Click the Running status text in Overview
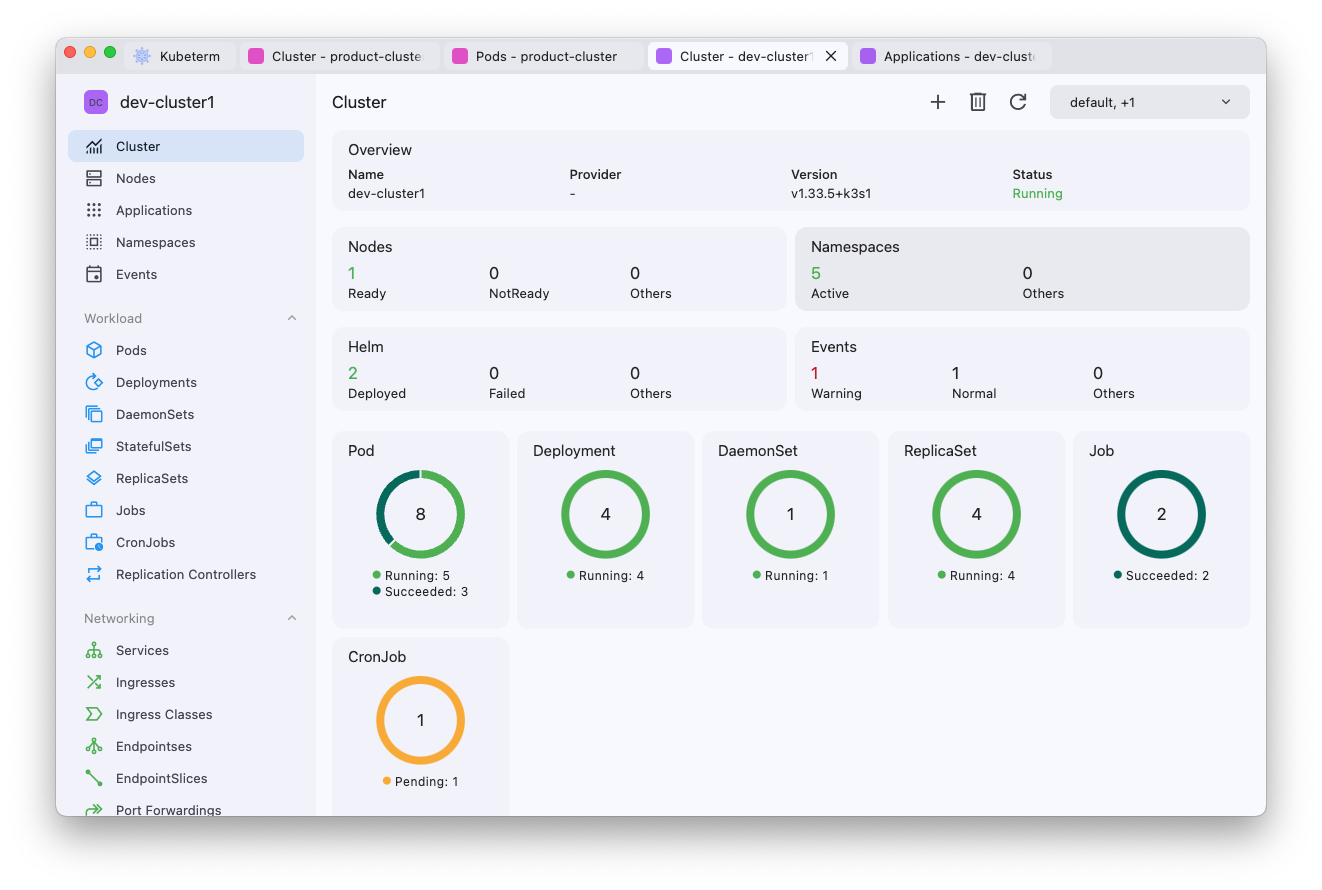The height and width of the screenshot is (890, 1322). [x=1037, y=194]
